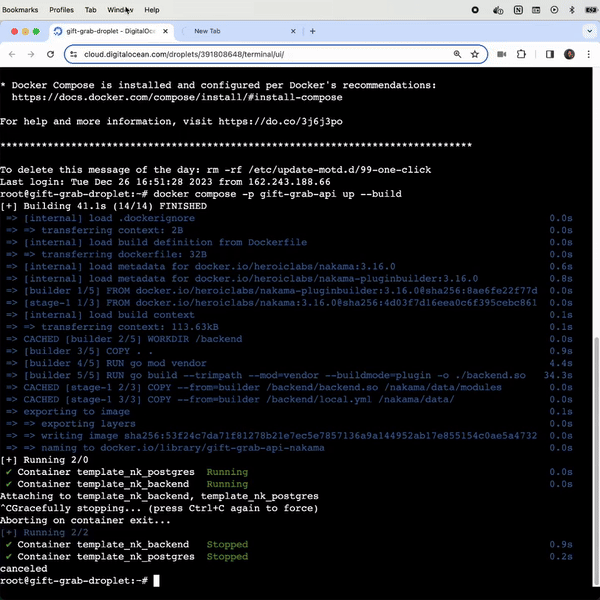Click 'naming to docker.io/library/gift-grab-api-nakama' line
Viewport: 600px width, 600px height.
[x=165, y=448]
